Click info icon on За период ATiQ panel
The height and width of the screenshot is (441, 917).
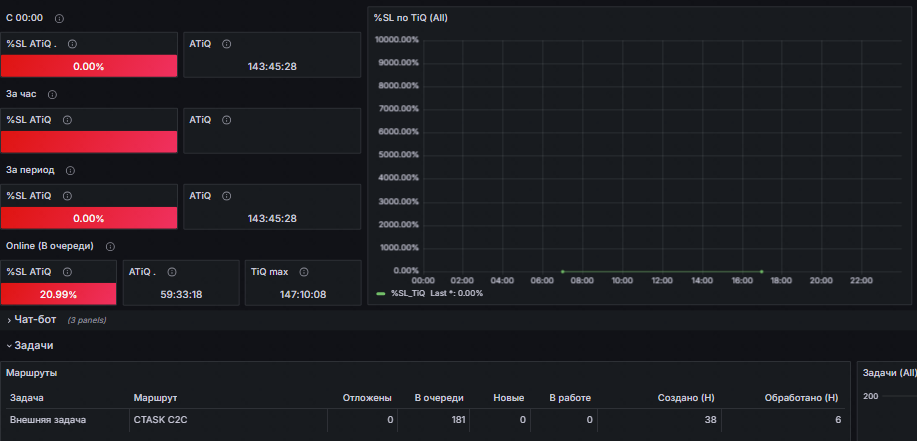coord(227,196)
